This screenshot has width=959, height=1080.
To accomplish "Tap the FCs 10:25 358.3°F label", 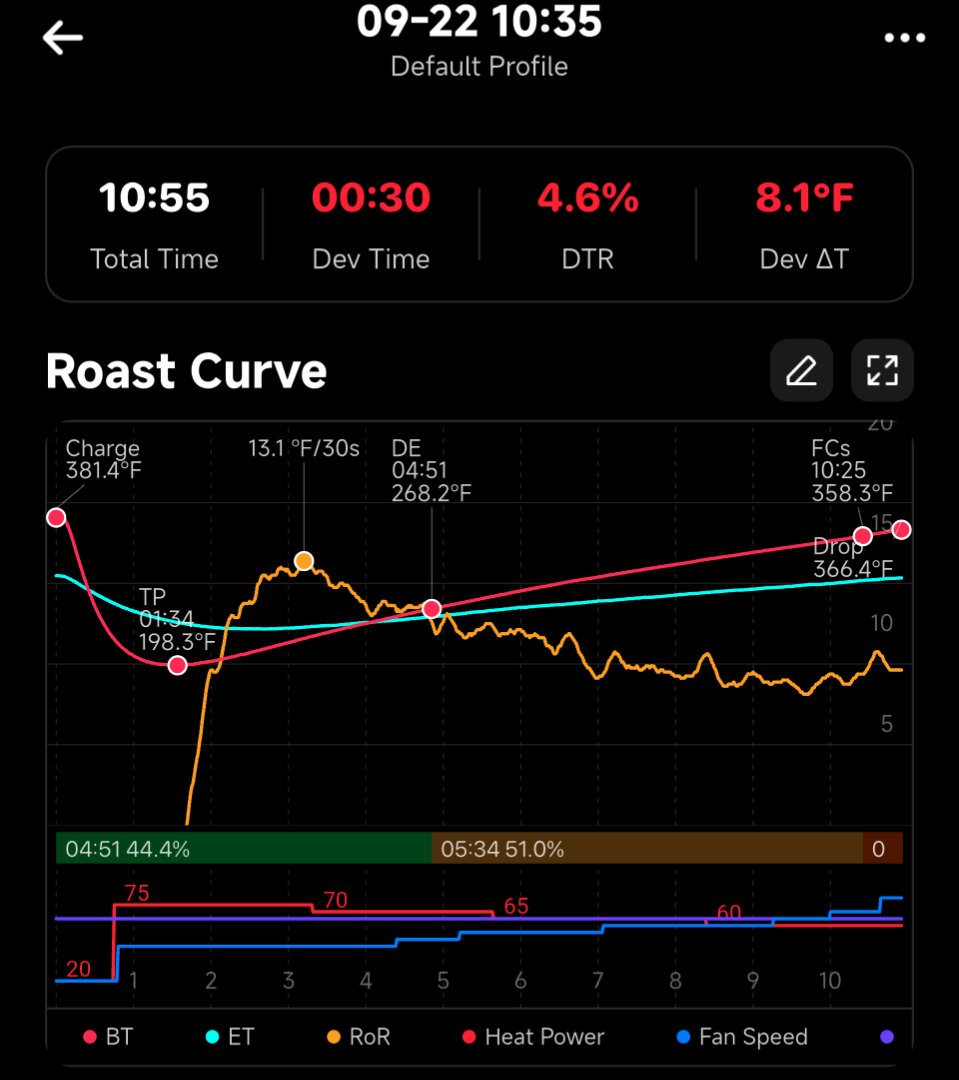I will (852, 470).
